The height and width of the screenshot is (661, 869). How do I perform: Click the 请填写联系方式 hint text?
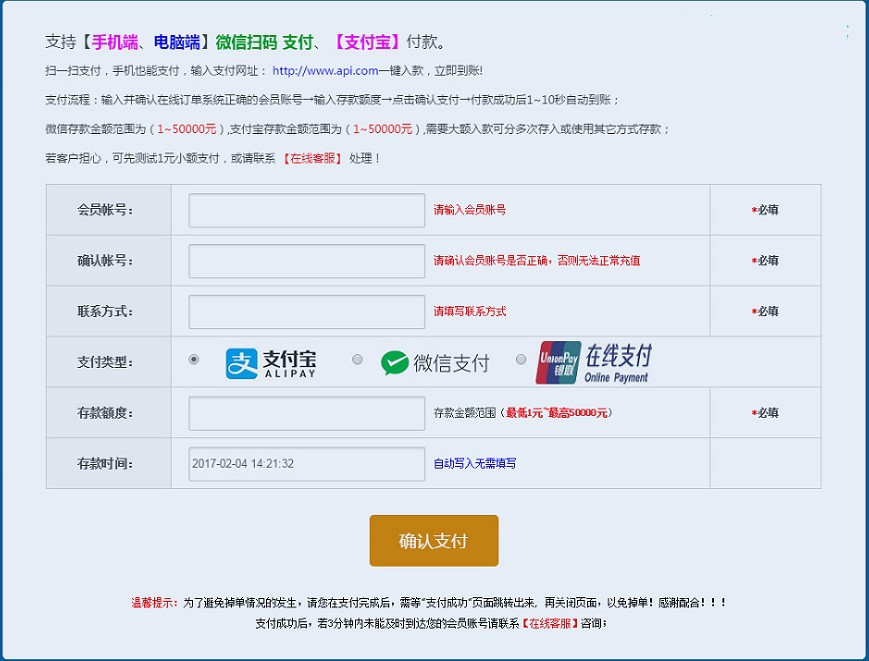point(469,311)
